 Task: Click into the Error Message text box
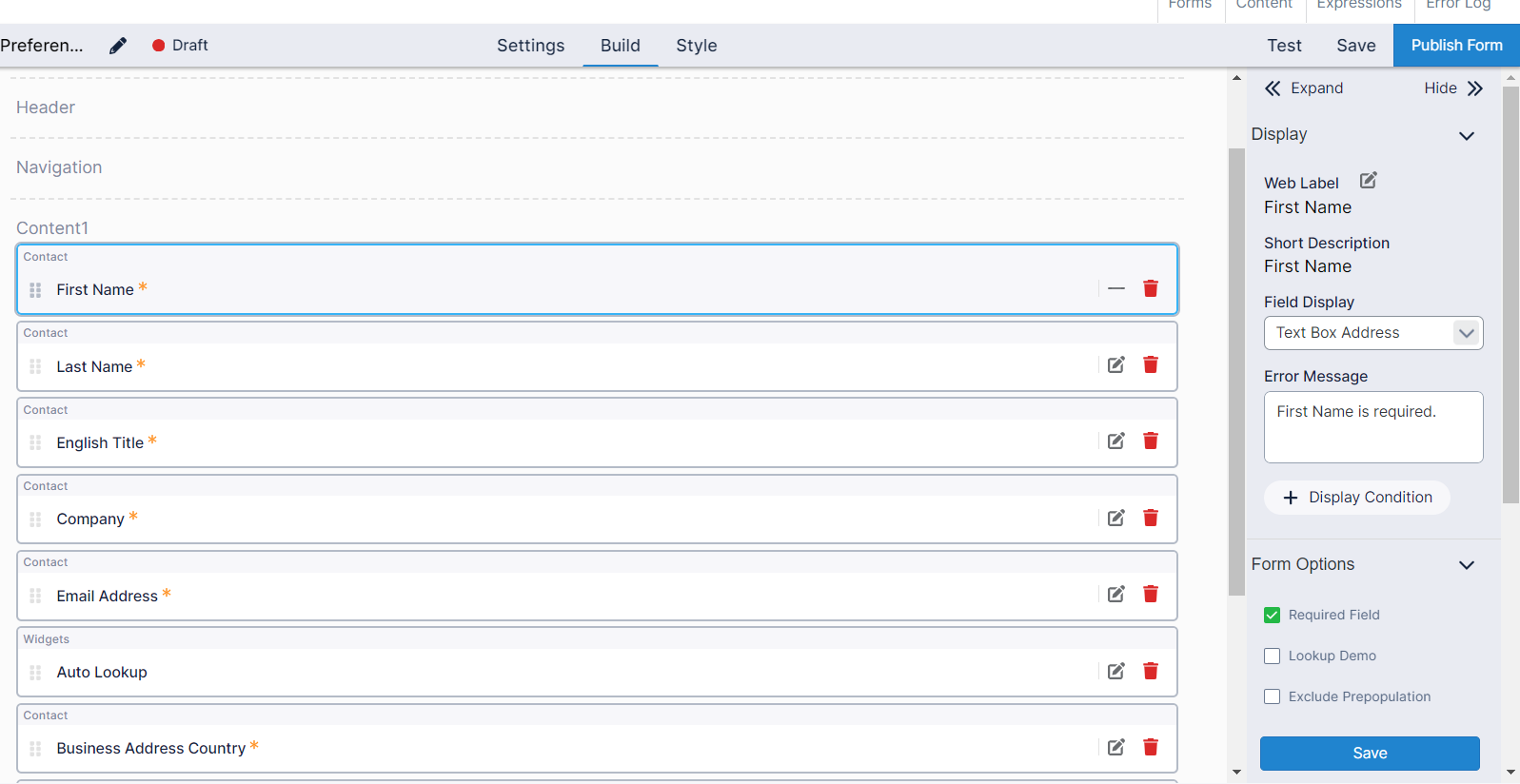(1372, 427)
